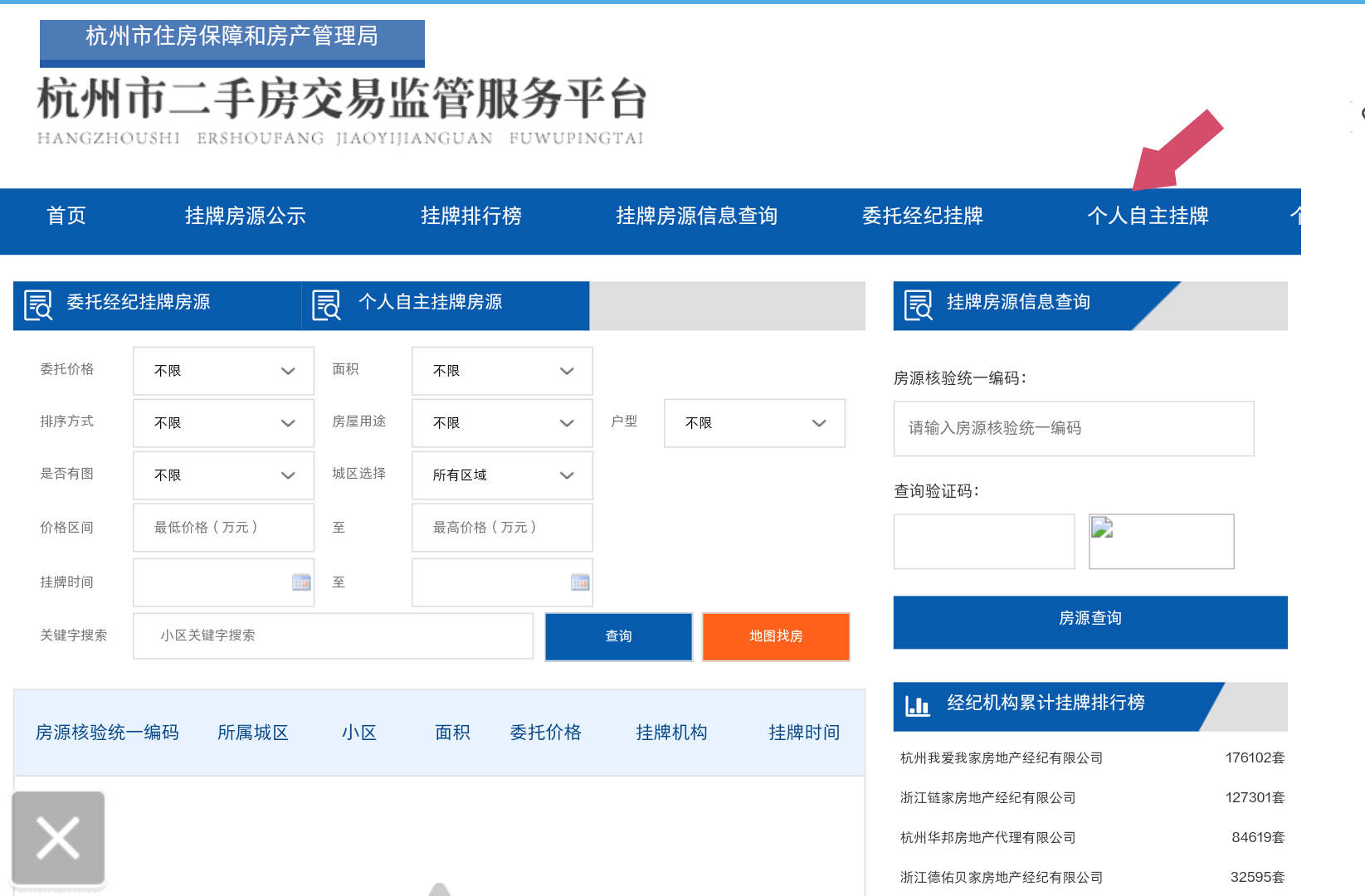Open the 户型 dropdown
Image resolution: width=1365 pixels, height=896 pixels.
click(753, 423)
